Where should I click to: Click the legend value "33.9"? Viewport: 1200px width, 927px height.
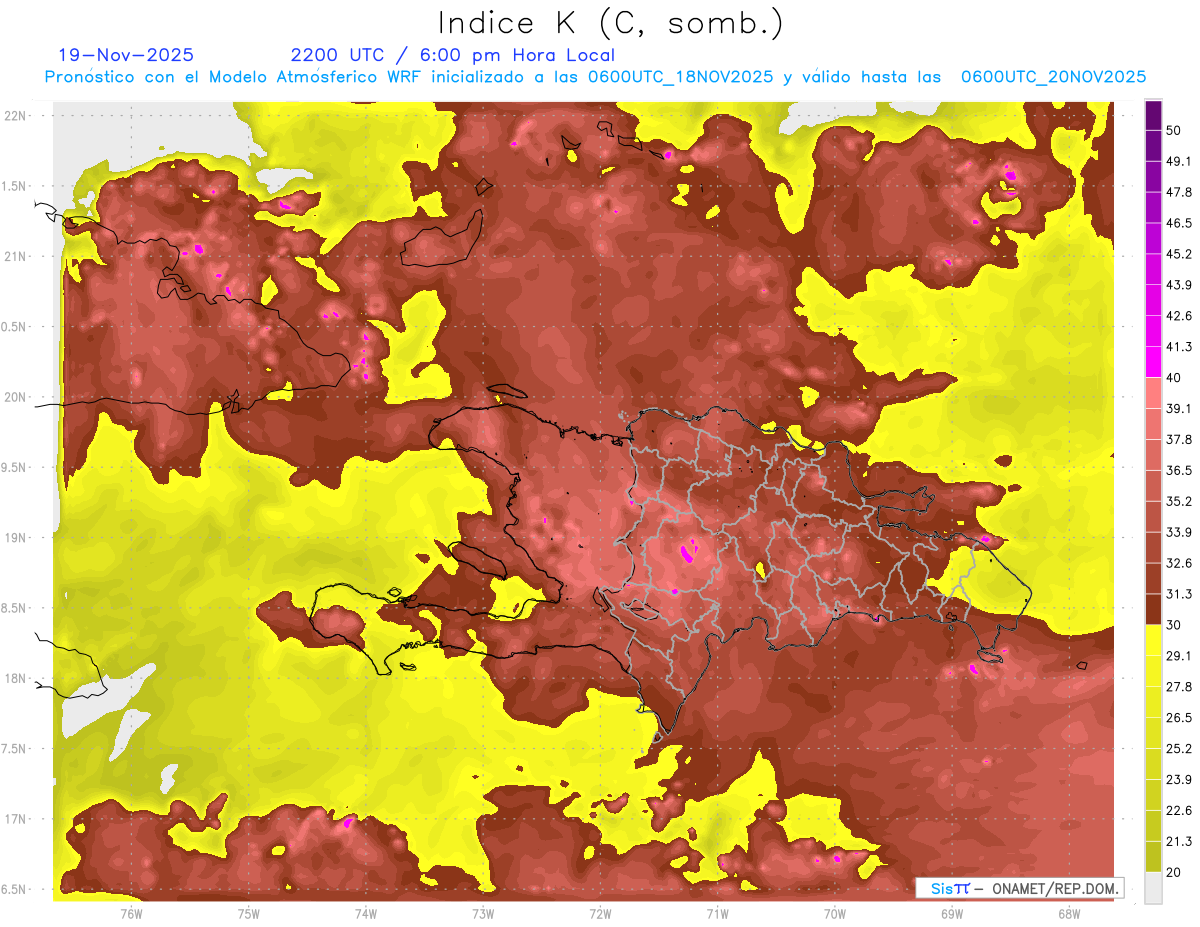(1178, 532)
